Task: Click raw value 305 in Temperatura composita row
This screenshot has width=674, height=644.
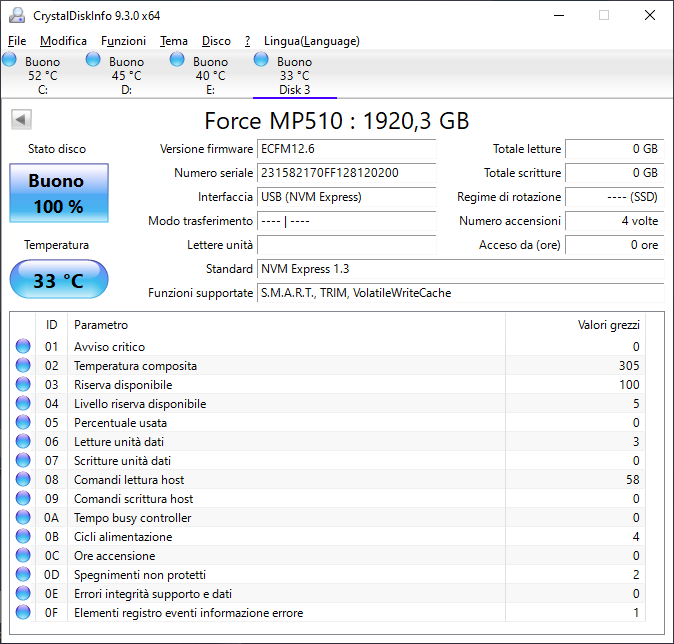Action: tap(629, 366)
